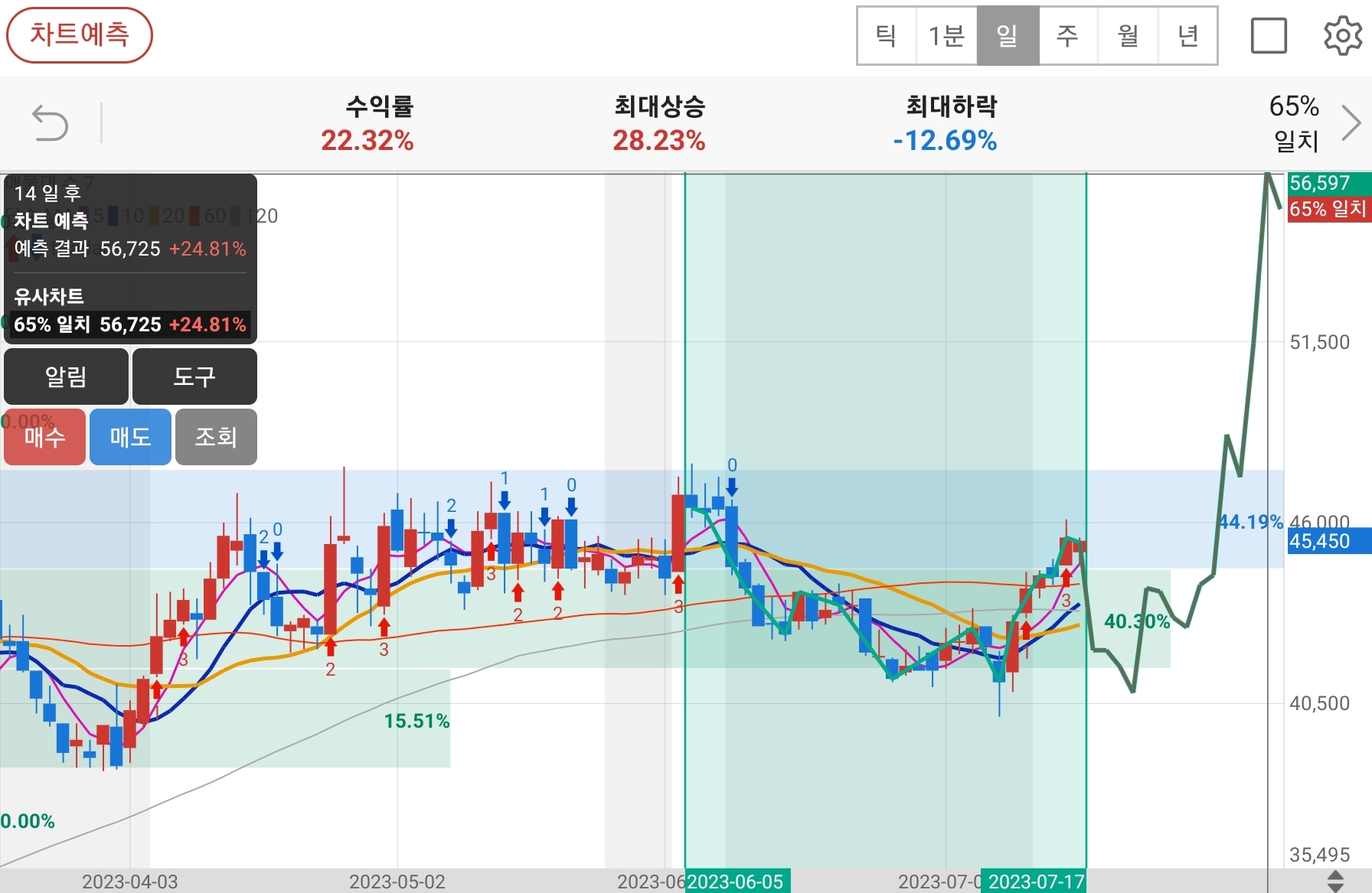The width and height of the screenshot is (1372, 893).
Task: Select the 2023-06-05 start date marker
Action: pos(737,882)
